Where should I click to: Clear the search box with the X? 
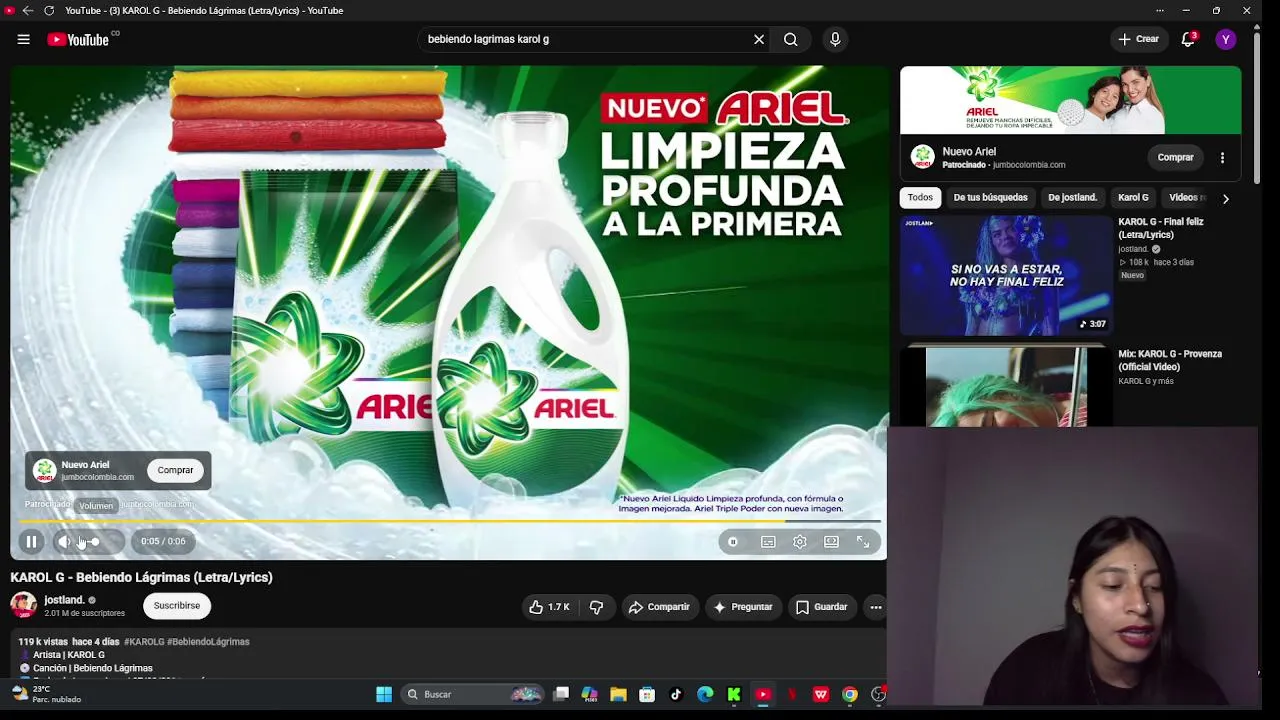tap(759, 39)
